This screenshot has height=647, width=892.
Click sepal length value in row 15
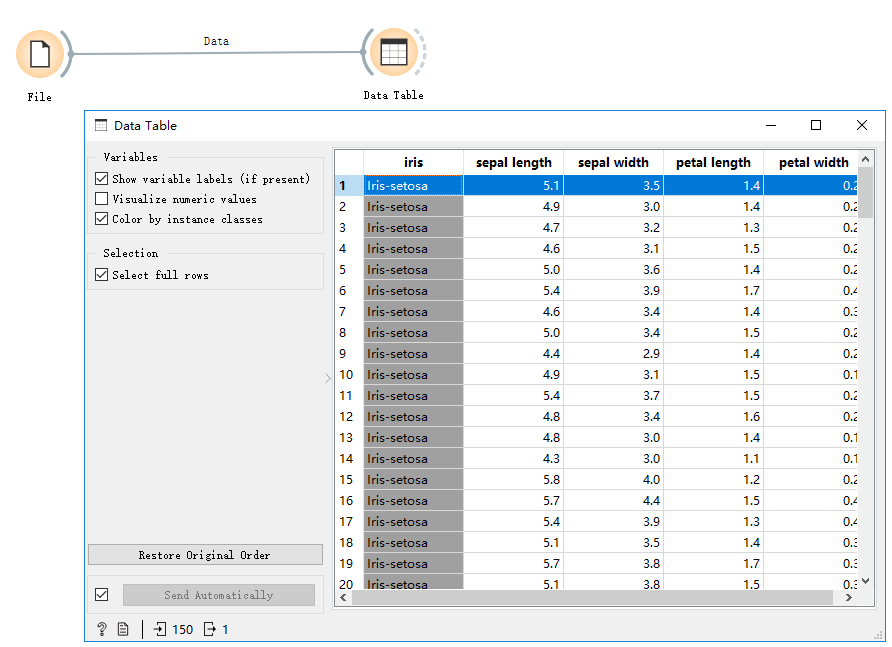click(514, 480)
